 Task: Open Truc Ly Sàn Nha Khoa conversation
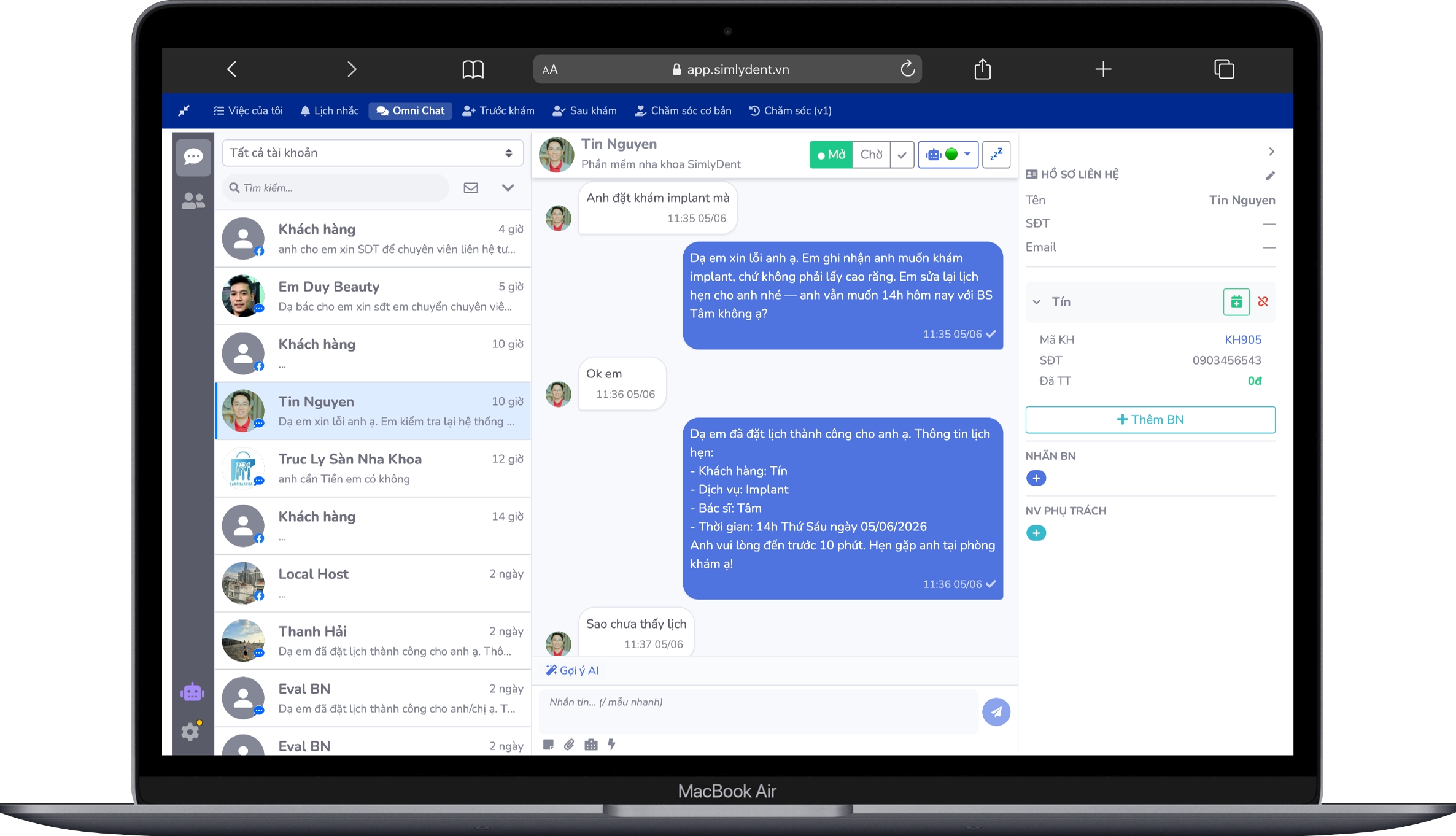point(373,468)
